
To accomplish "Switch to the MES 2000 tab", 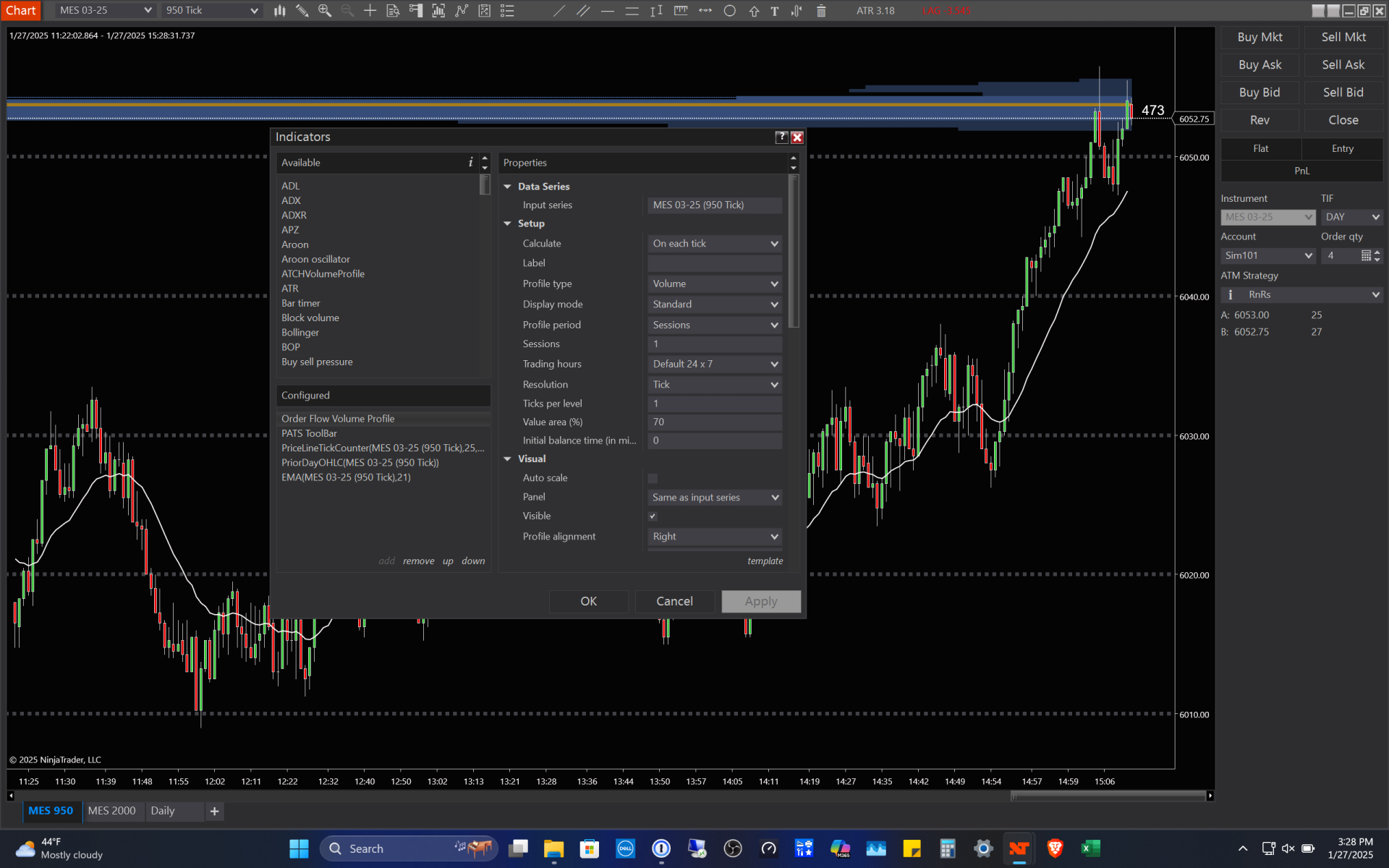I will [111, 811].
